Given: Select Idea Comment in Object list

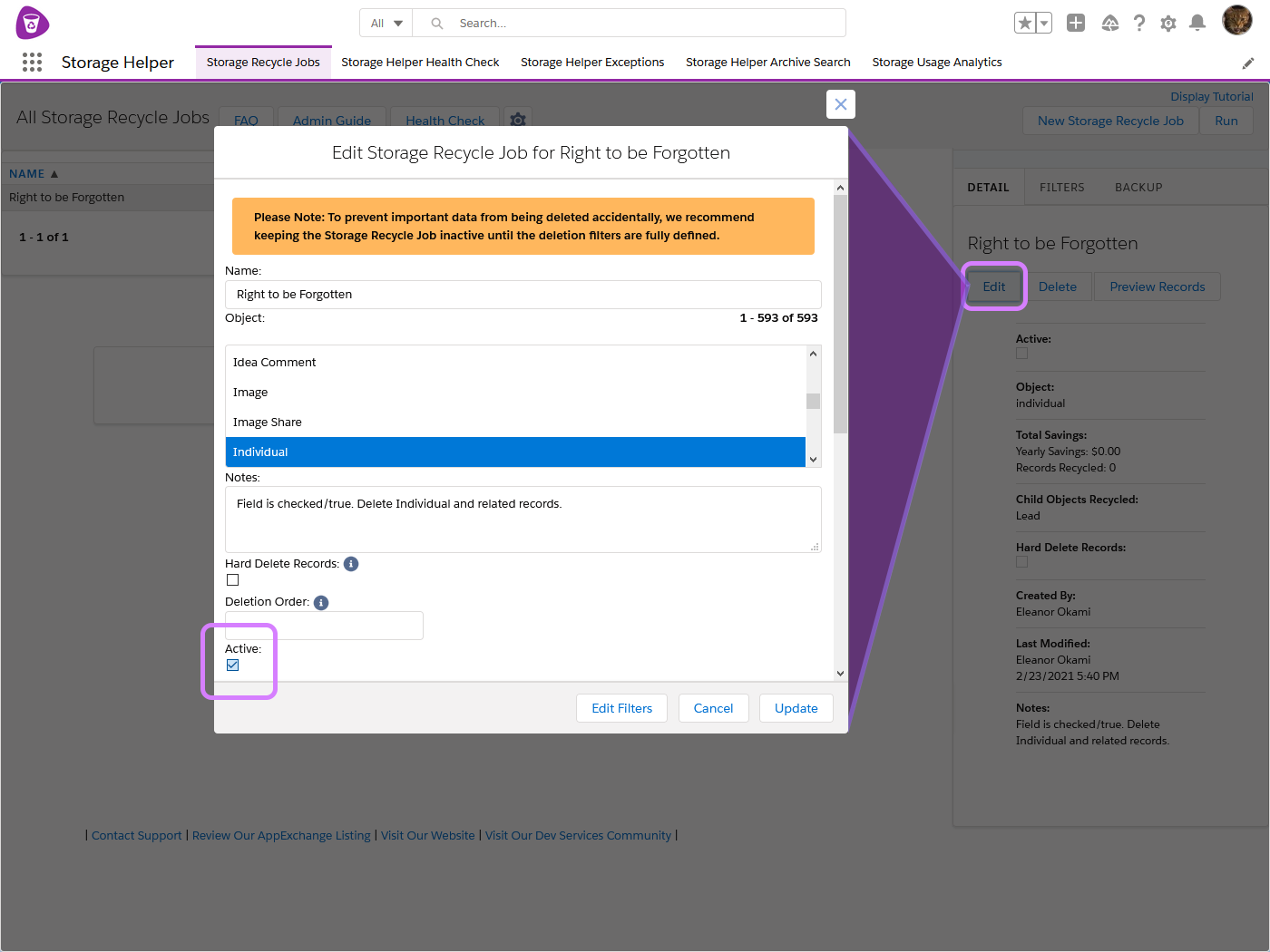Looking at the screenshot, I should click(x=515, y=363).
